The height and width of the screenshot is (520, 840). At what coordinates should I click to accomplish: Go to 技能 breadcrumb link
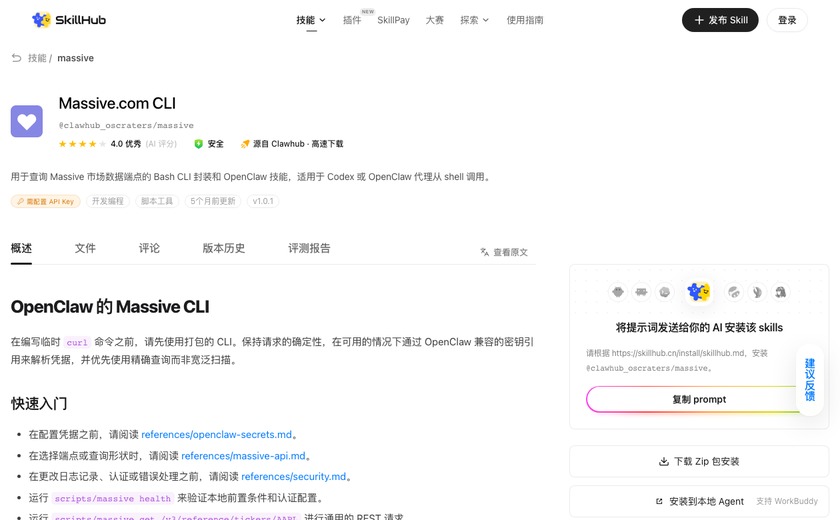(37, 58)
